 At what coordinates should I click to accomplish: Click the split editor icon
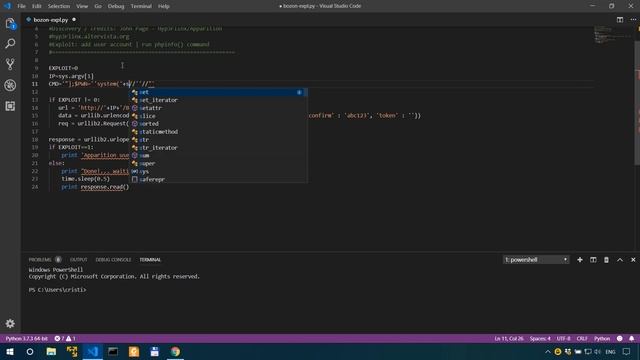[x=620, y=20]
